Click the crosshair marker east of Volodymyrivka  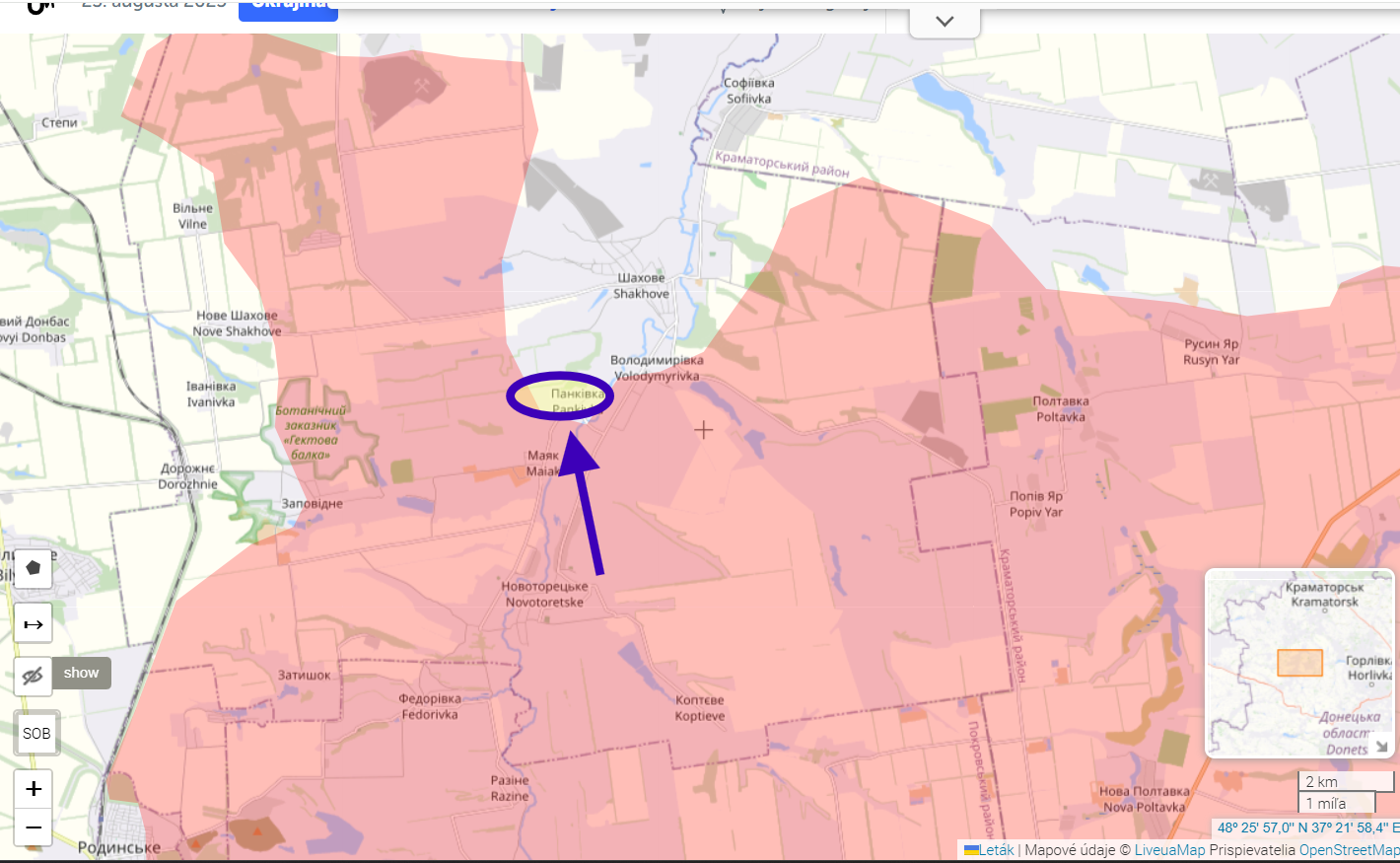click(x=703, y=430)
